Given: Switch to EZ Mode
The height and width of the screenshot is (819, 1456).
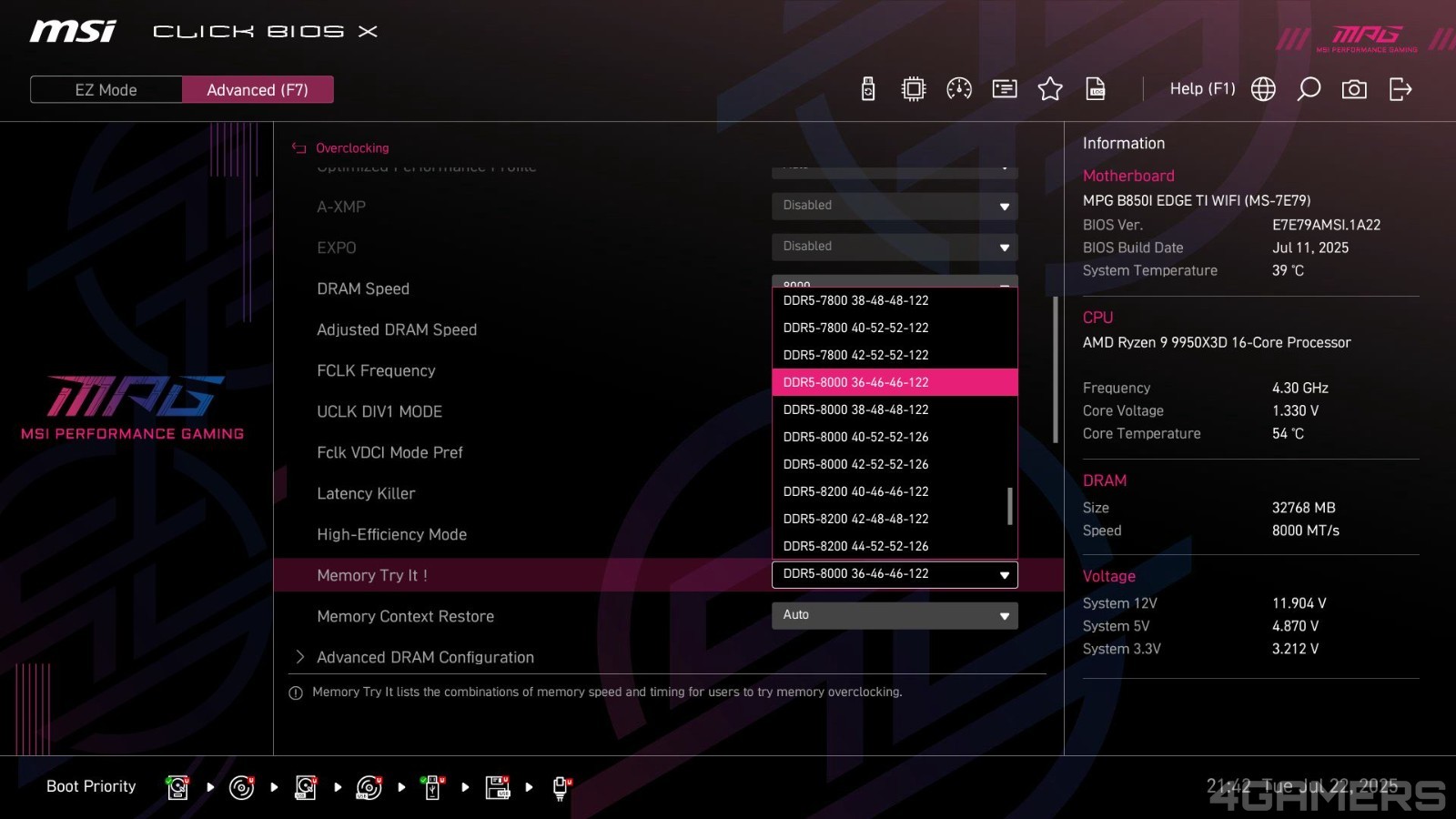Looking at the screenshot, I should click(x=106, y=89).
